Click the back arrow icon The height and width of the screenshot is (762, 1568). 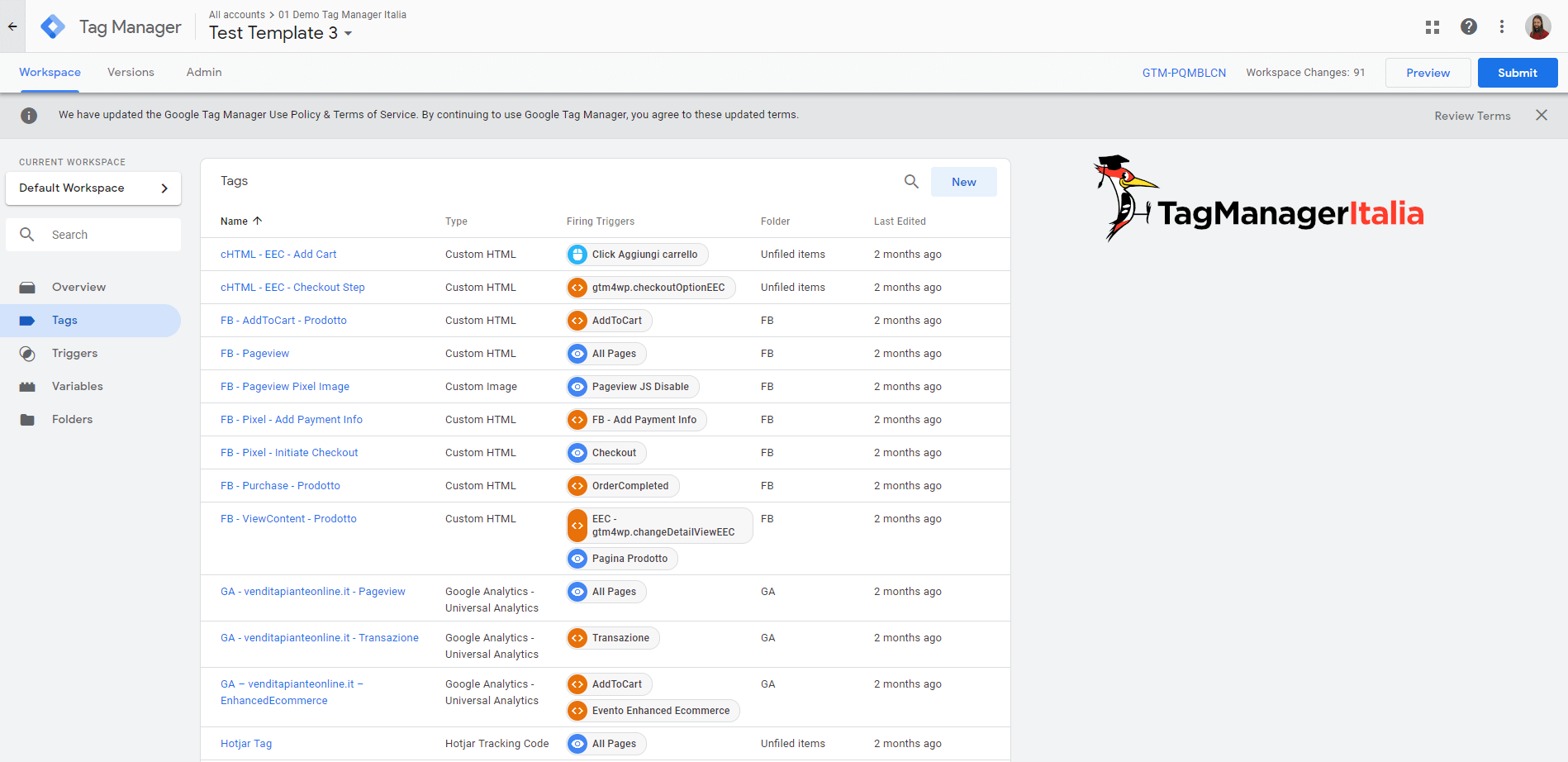pyautogui.click(x=12, y=26)
